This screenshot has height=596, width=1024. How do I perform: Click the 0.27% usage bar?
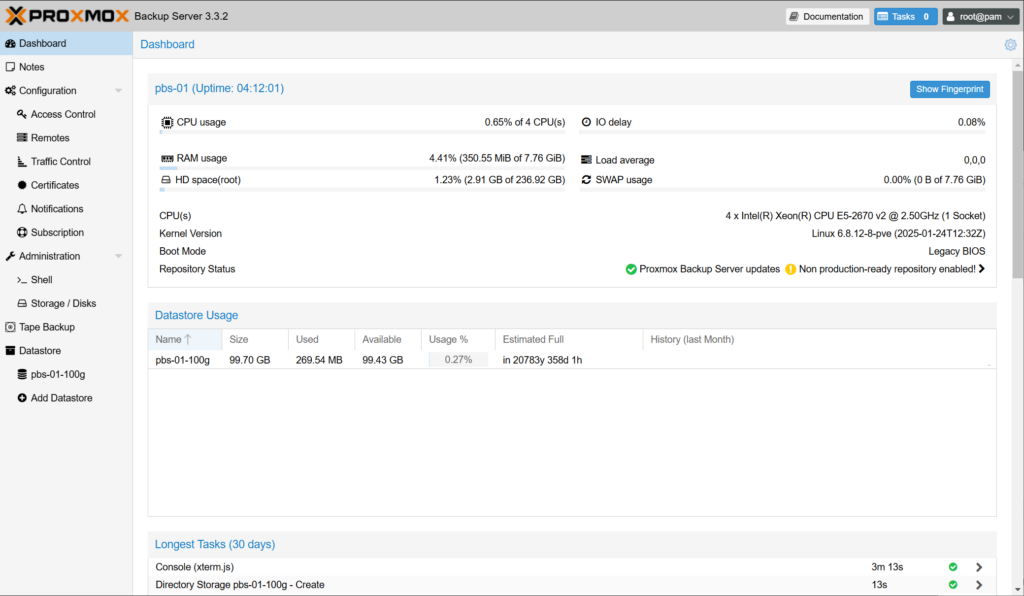pos(458,360)
